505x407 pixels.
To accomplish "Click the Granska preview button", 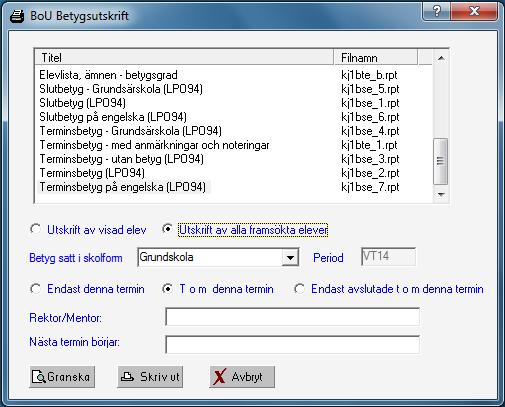I will [x=62, y=377].
